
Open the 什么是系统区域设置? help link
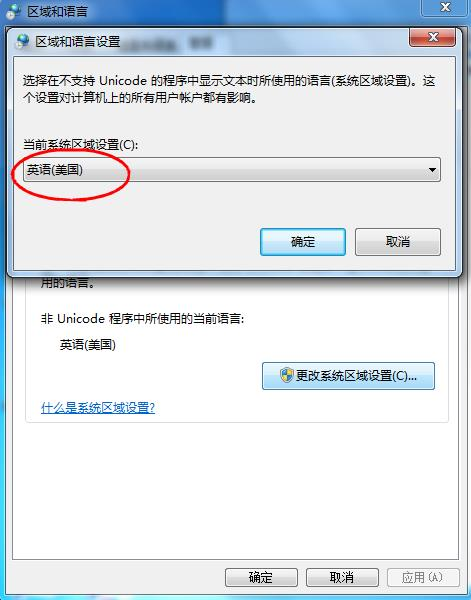point(98,408)
